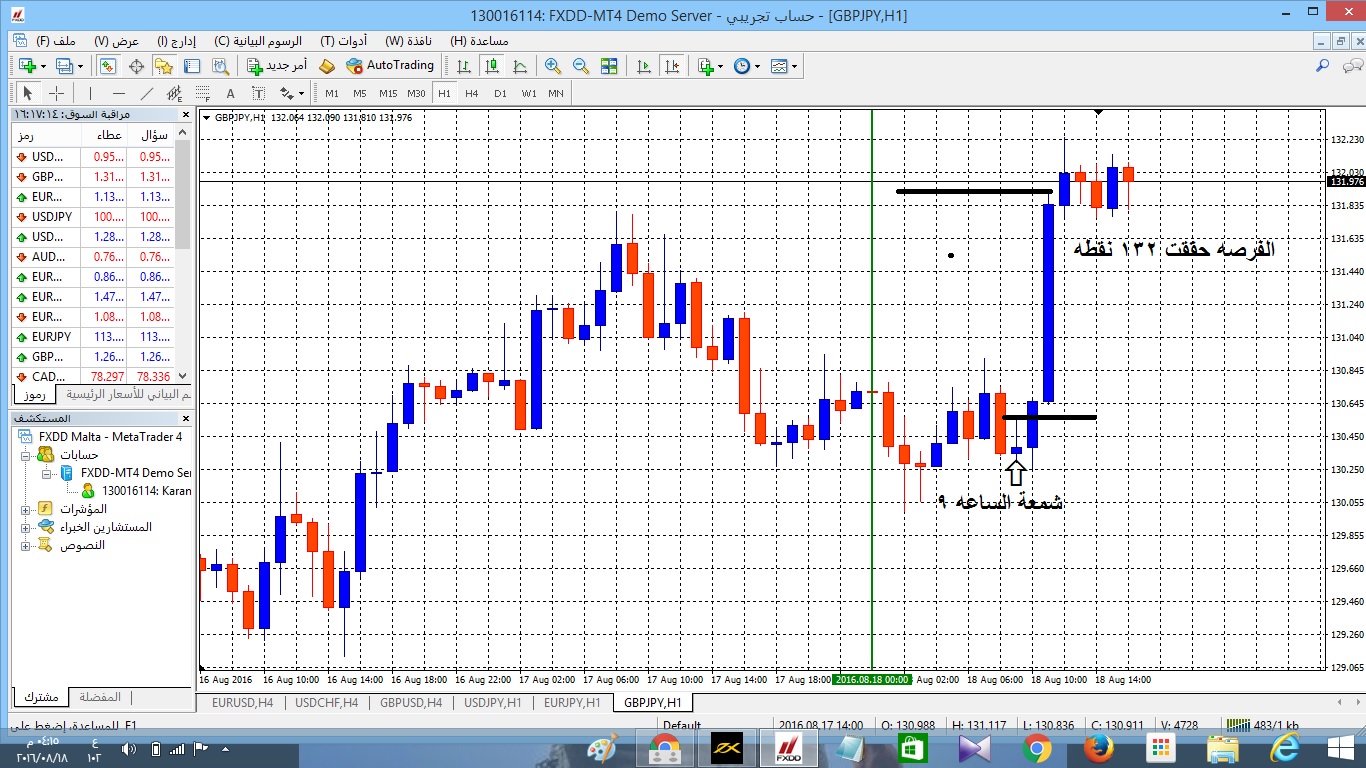1366x768 pixels.
Task: Select account 130016114: Karan in Navigator
Action: click(x=136, y=491)
